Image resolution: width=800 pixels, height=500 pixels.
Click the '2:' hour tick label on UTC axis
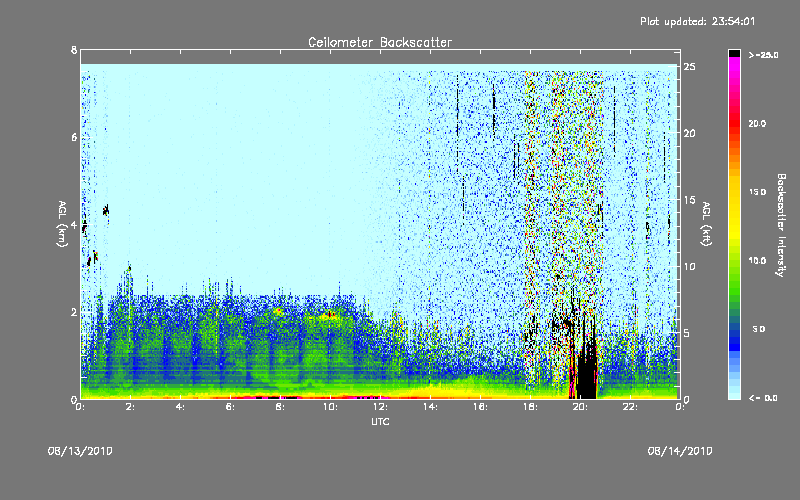130,407
